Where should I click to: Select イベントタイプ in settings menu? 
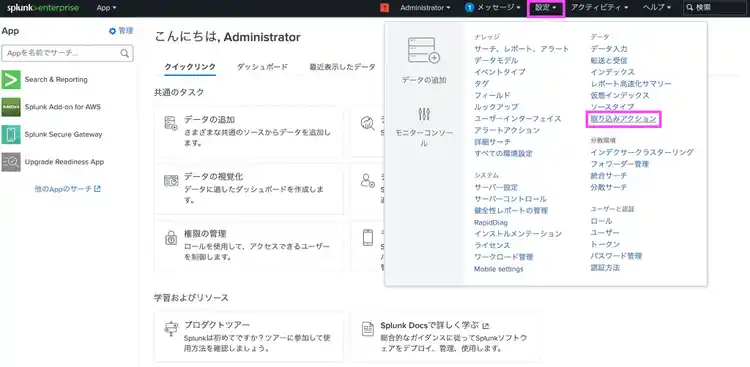tap(500, 72)
